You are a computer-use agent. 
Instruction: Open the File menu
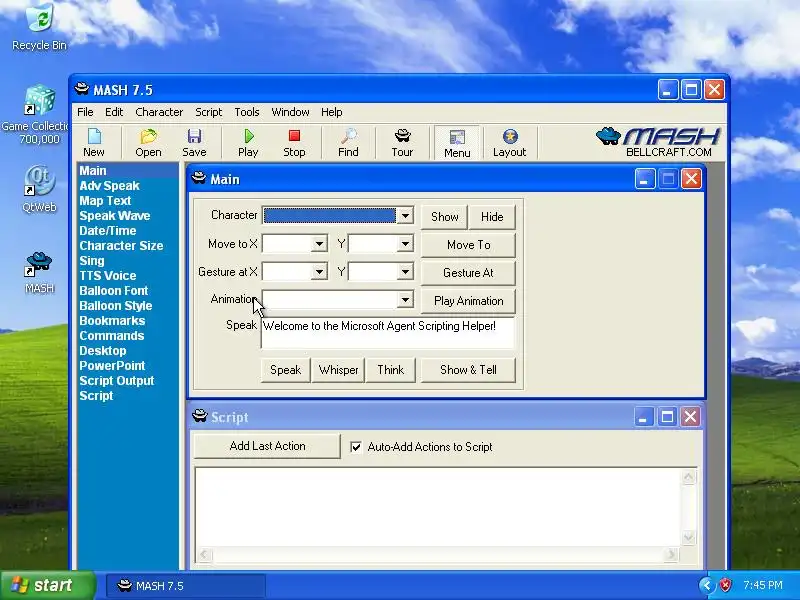[85, 112]
